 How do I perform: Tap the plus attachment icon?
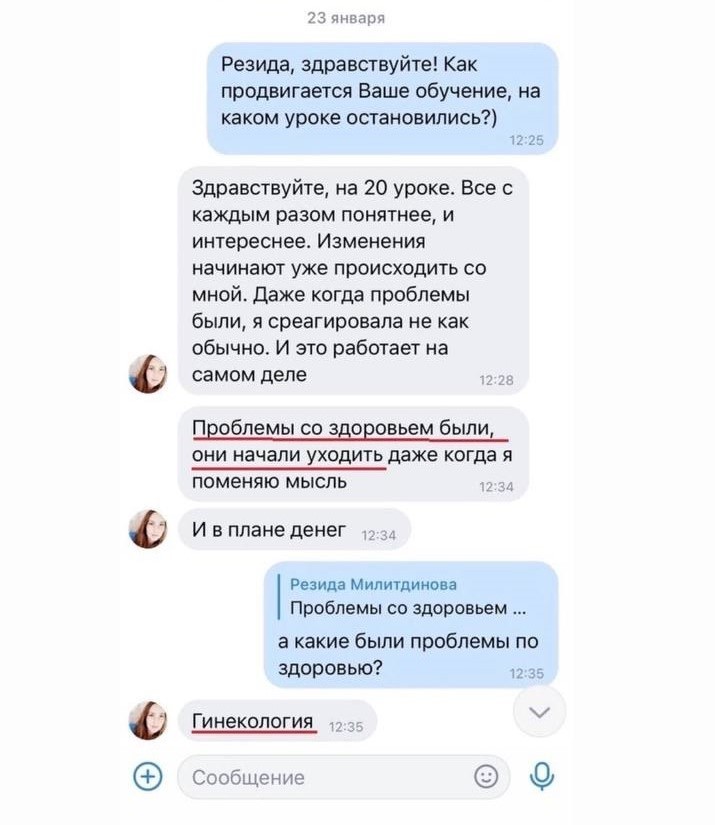147,776
